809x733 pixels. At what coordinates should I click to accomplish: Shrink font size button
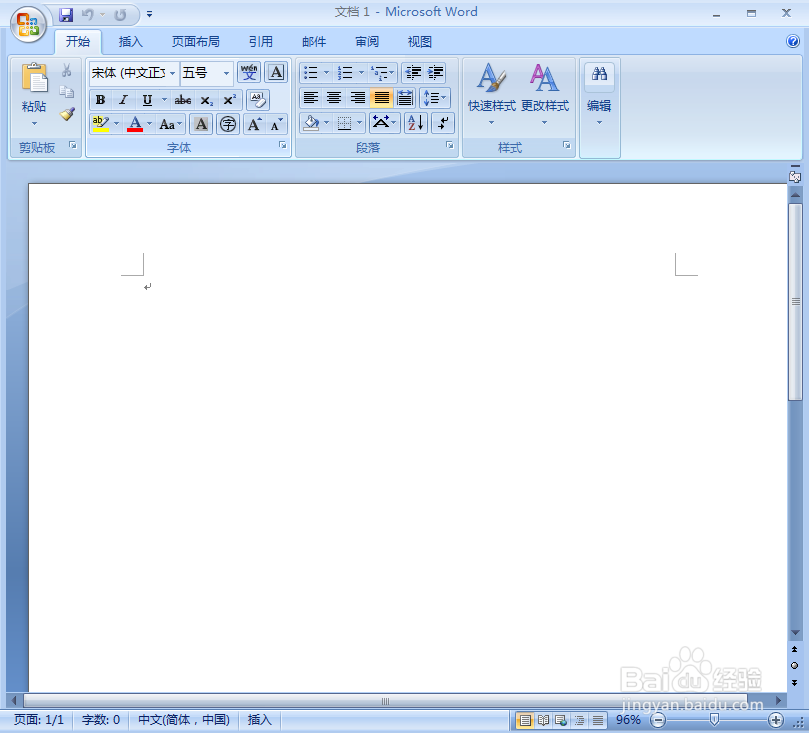[277, 124]
